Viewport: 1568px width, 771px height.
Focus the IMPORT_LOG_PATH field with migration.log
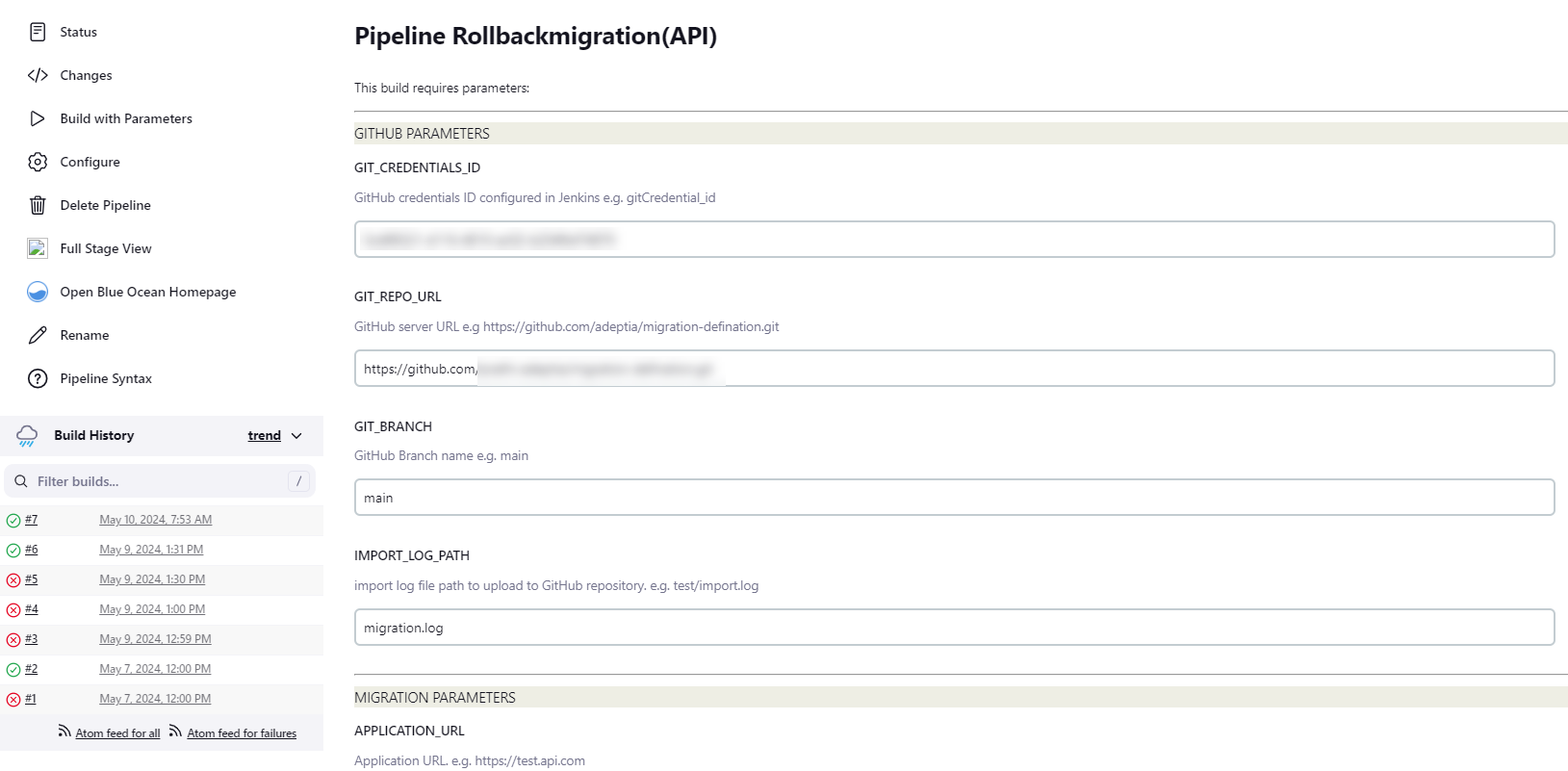pos(954,628)
